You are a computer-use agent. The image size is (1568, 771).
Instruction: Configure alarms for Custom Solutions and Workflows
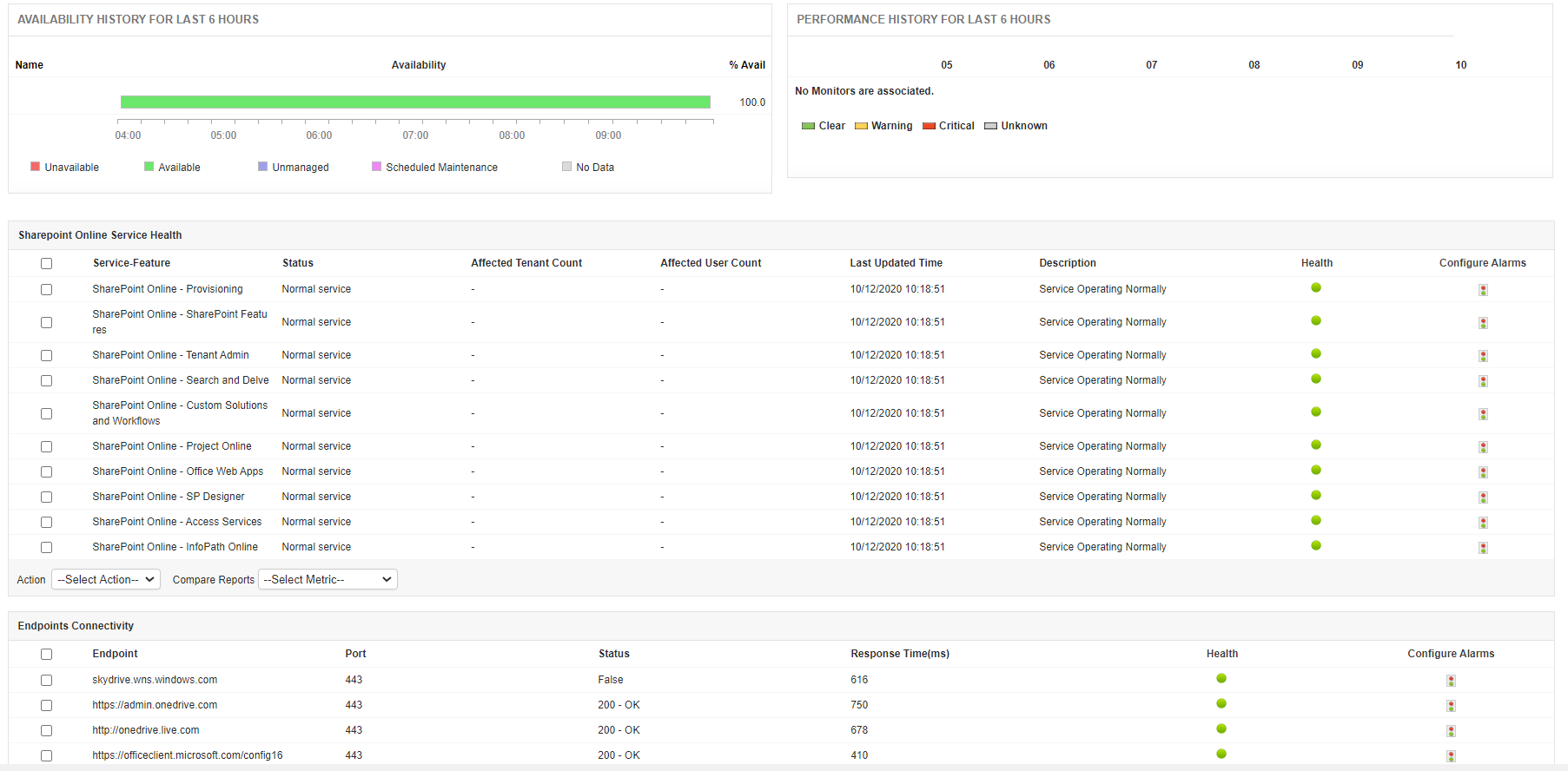tap(1483, 414)
